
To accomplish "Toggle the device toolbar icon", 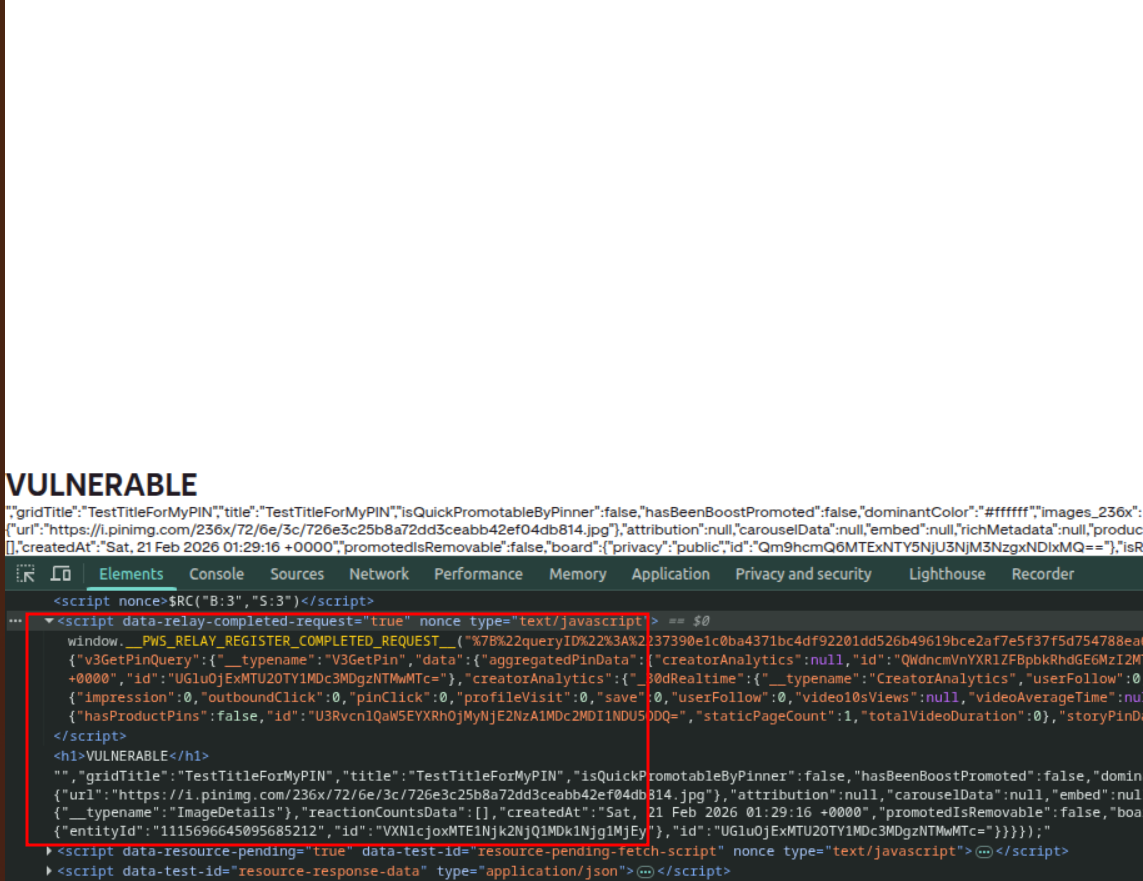I will (x=61, y=574).
